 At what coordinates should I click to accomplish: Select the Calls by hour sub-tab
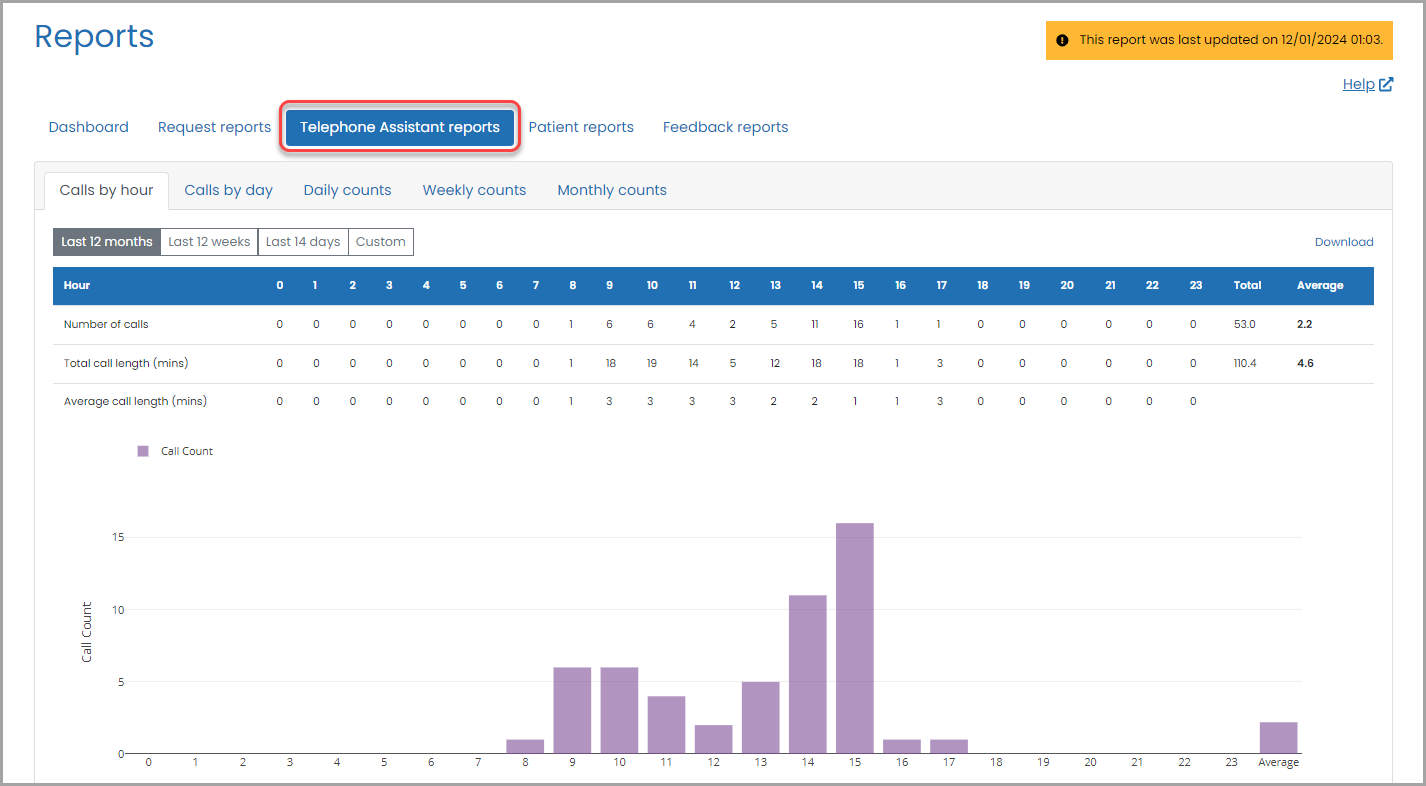[x=106, y=190]
